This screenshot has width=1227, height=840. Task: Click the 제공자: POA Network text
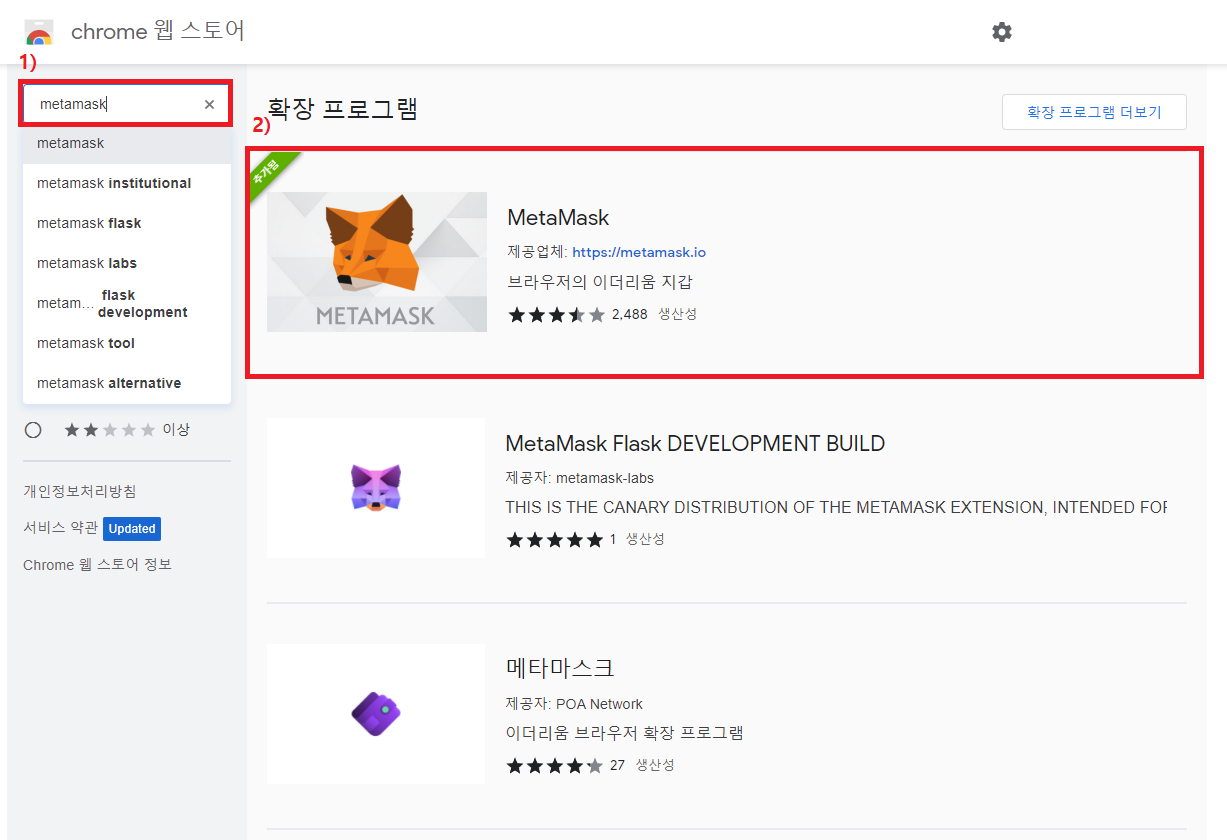(x=574, y=704)
